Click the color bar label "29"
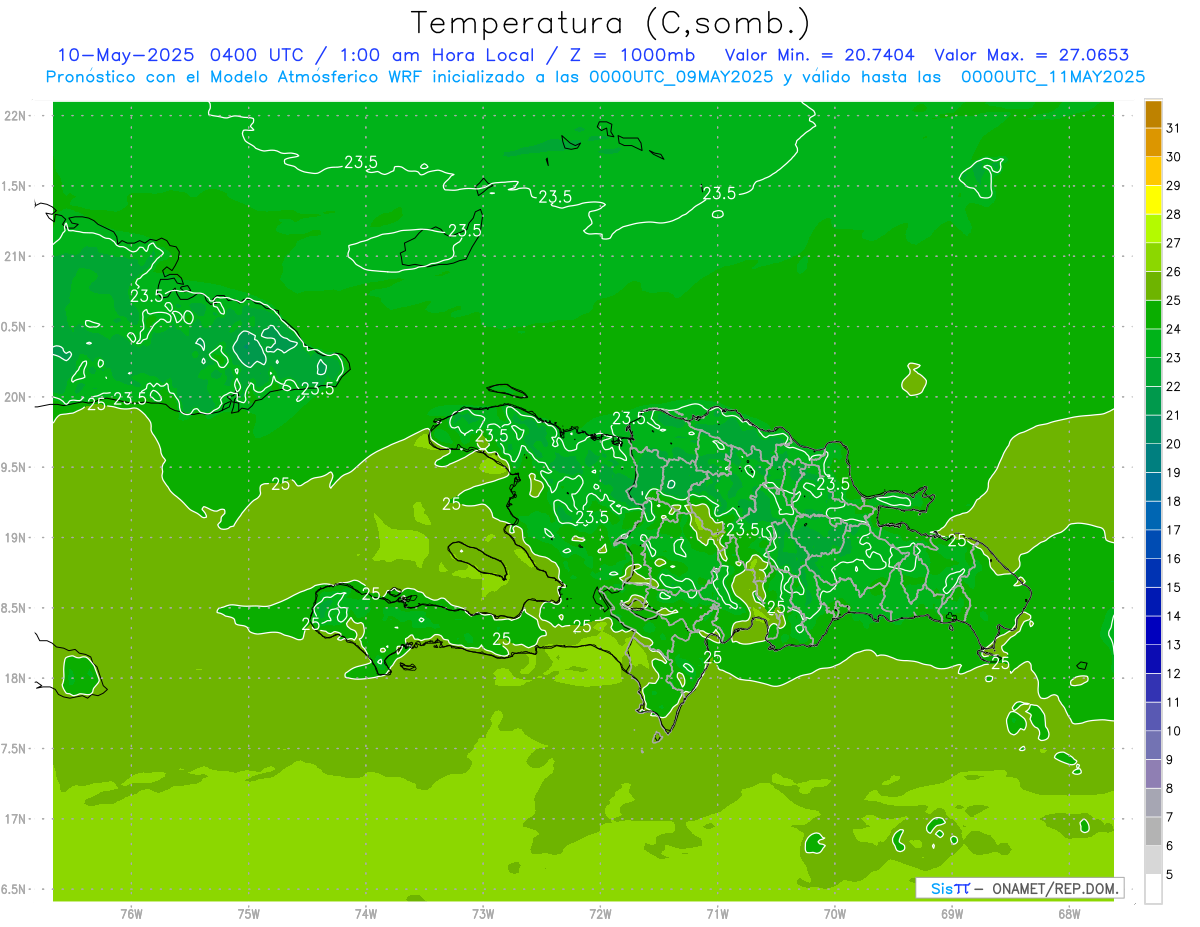 (1174, 185)
